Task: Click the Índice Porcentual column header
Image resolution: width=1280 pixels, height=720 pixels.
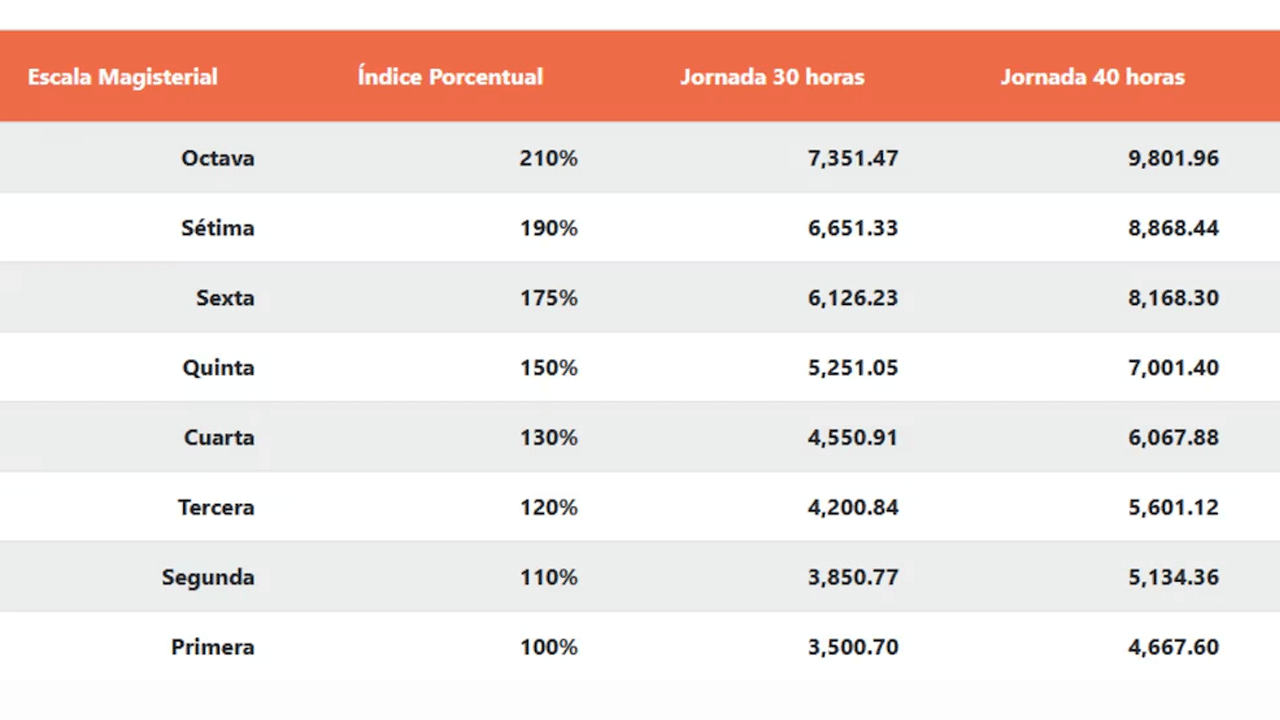Action: tap(450, 77)
